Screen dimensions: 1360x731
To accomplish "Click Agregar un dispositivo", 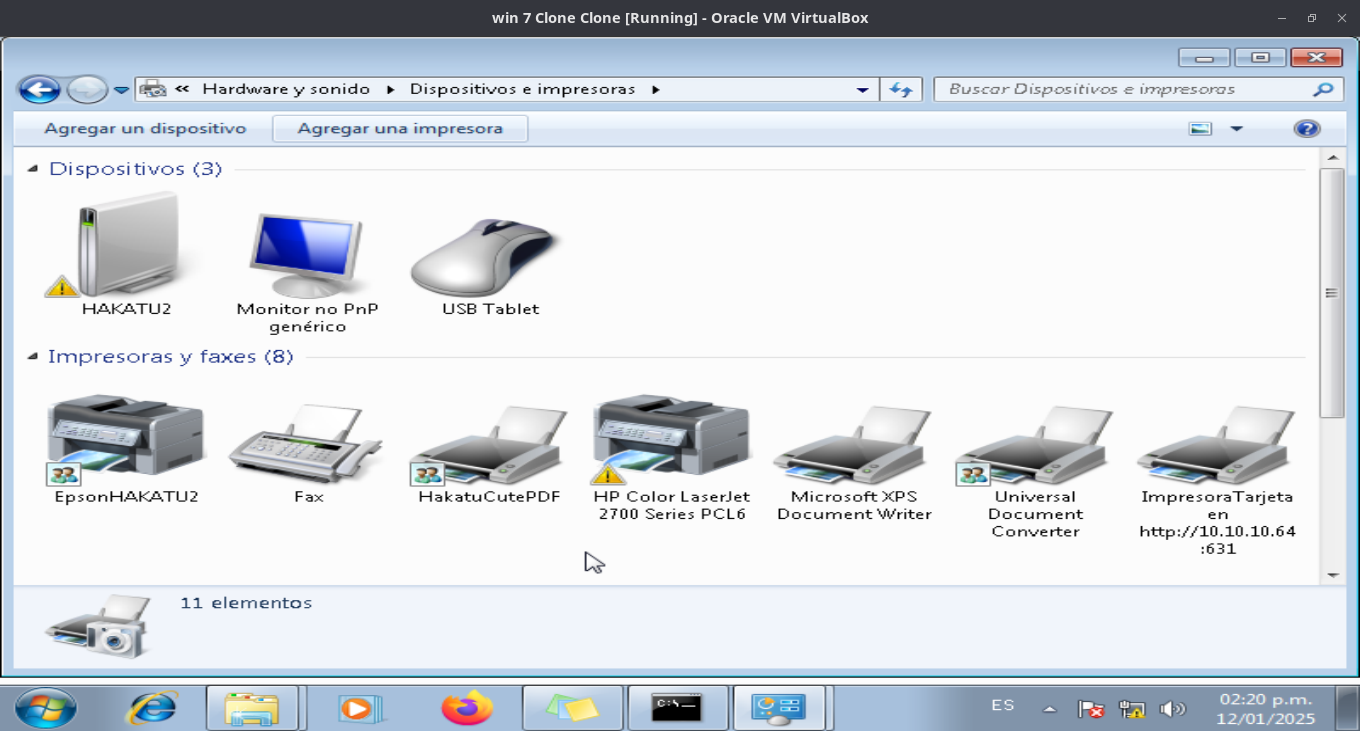I will click(145, 129).
